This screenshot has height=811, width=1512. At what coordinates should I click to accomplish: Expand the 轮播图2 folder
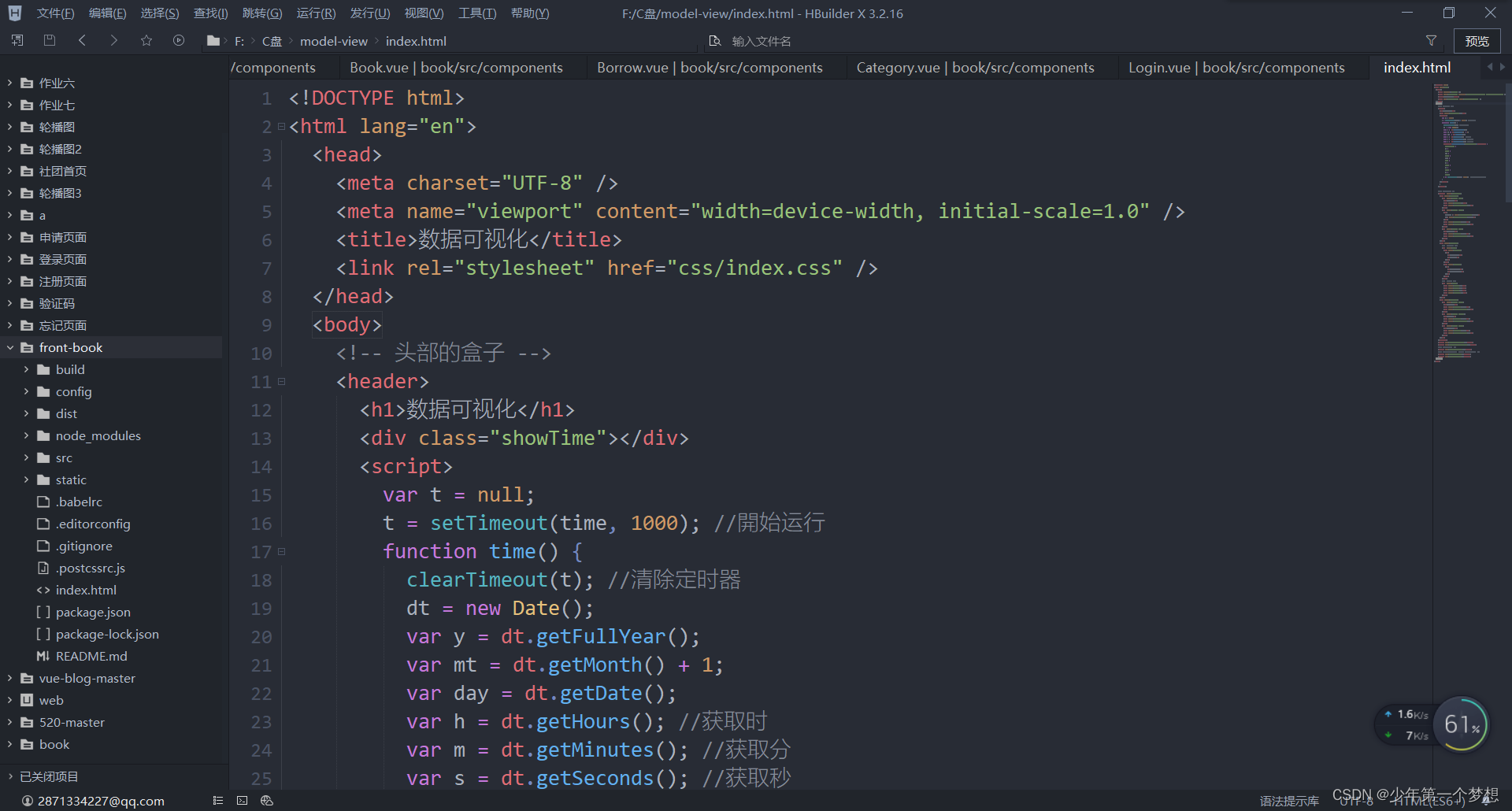point(9,149)
